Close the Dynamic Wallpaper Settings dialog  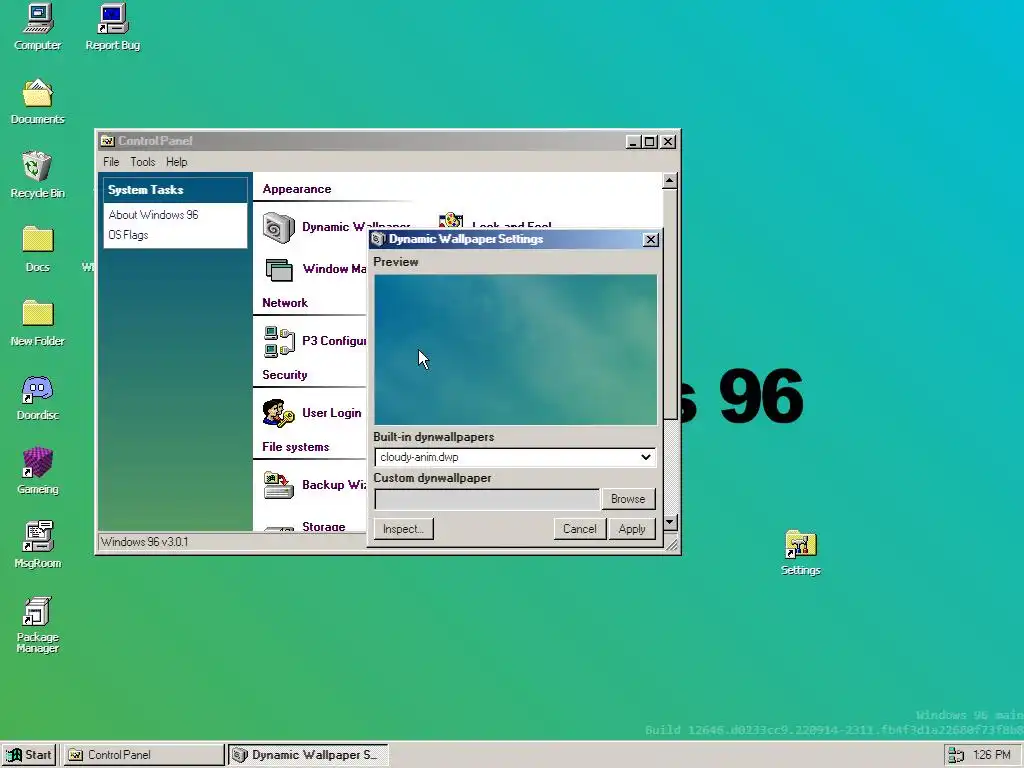[x=650, y=240]
